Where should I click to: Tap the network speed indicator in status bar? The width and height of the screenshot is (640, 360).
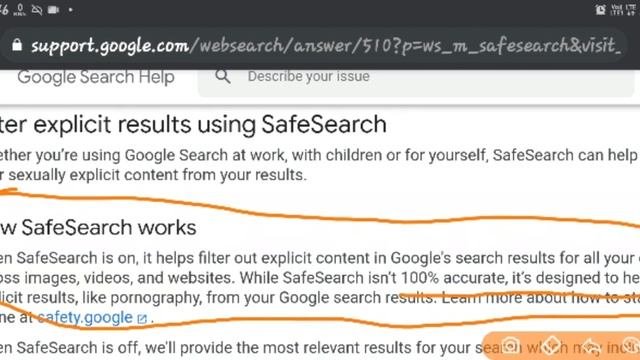point(19,10)
